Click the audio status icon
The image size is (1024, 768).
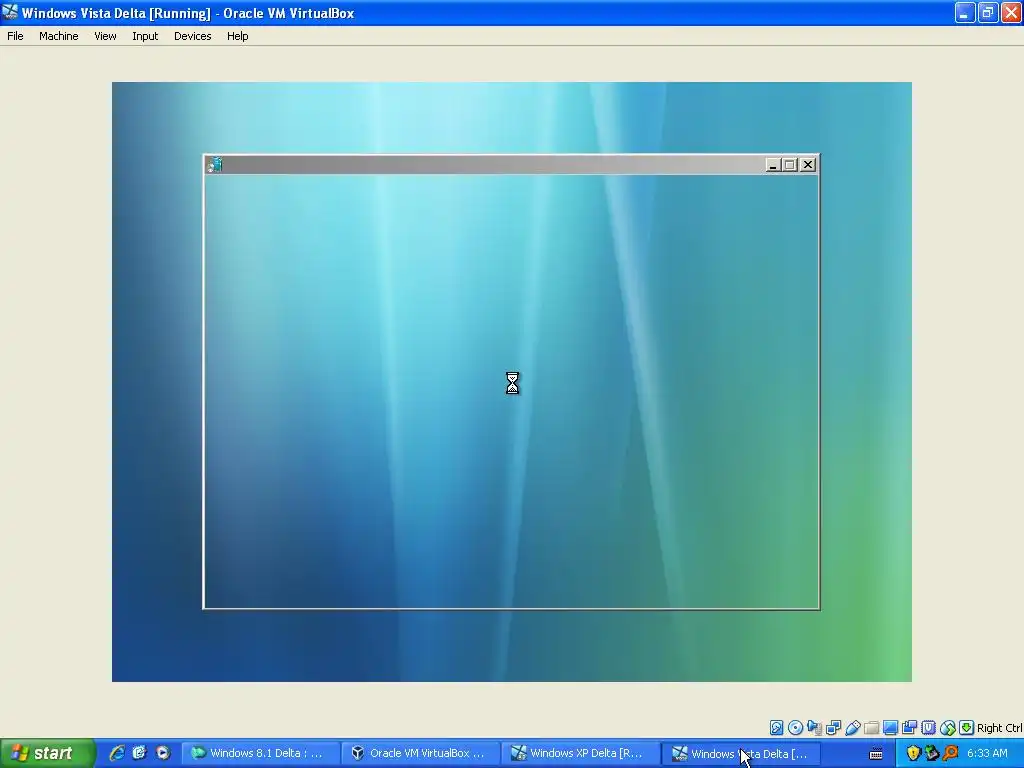click(814, 728)
